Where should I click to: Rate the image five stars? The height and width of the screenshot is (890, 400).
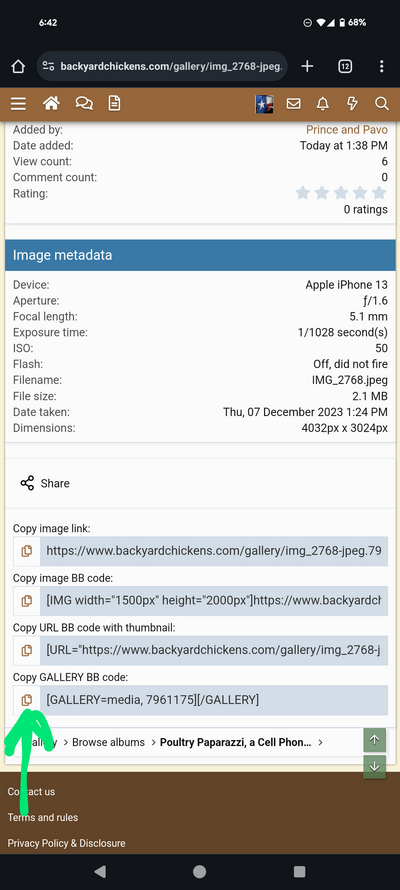[x=379, y=193]
